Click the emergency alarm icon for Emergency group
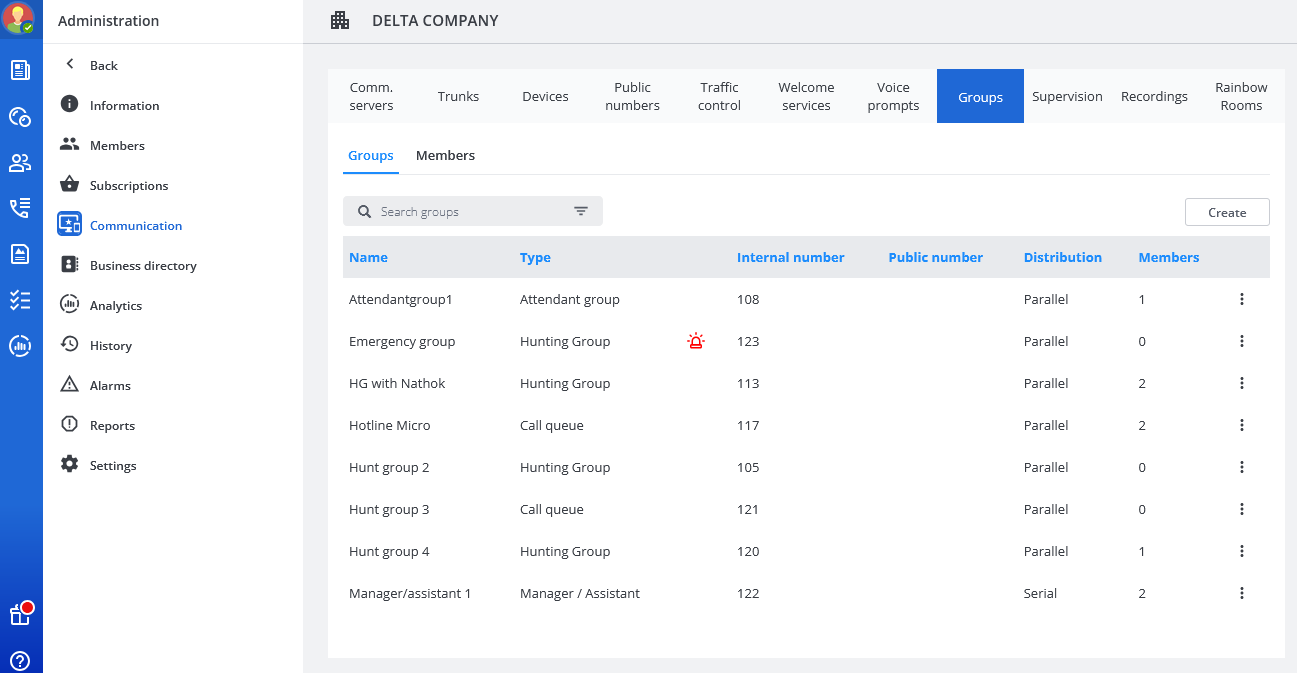 [x=696, y=341]
